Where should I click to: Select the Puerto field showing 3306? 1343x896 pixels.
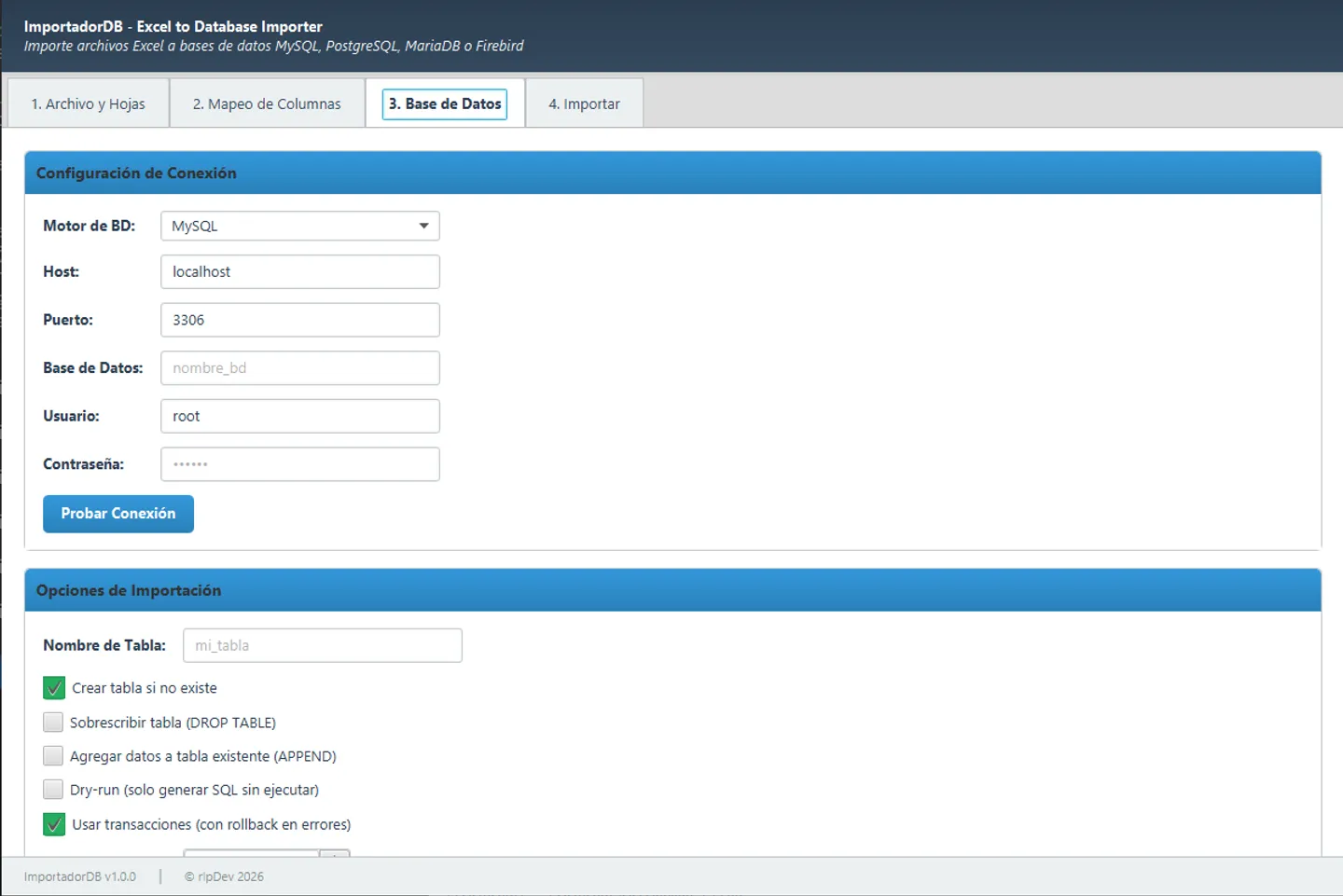[299, 320]
